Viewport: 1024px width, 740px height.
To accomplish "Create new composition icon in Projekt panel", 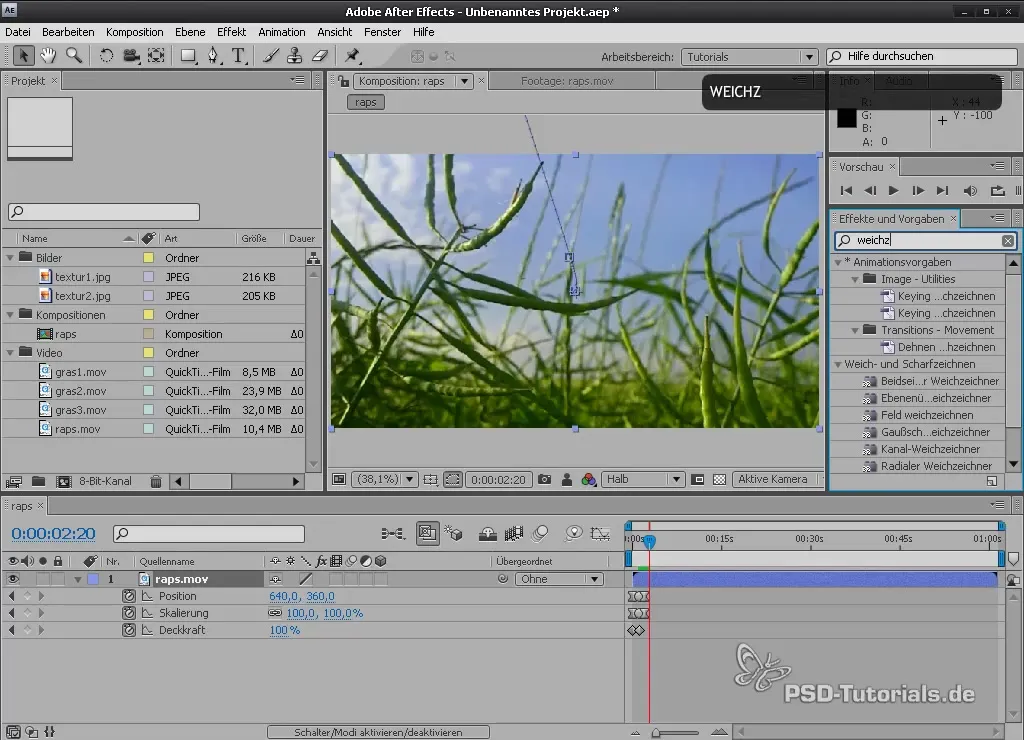I will pos(63,481).
